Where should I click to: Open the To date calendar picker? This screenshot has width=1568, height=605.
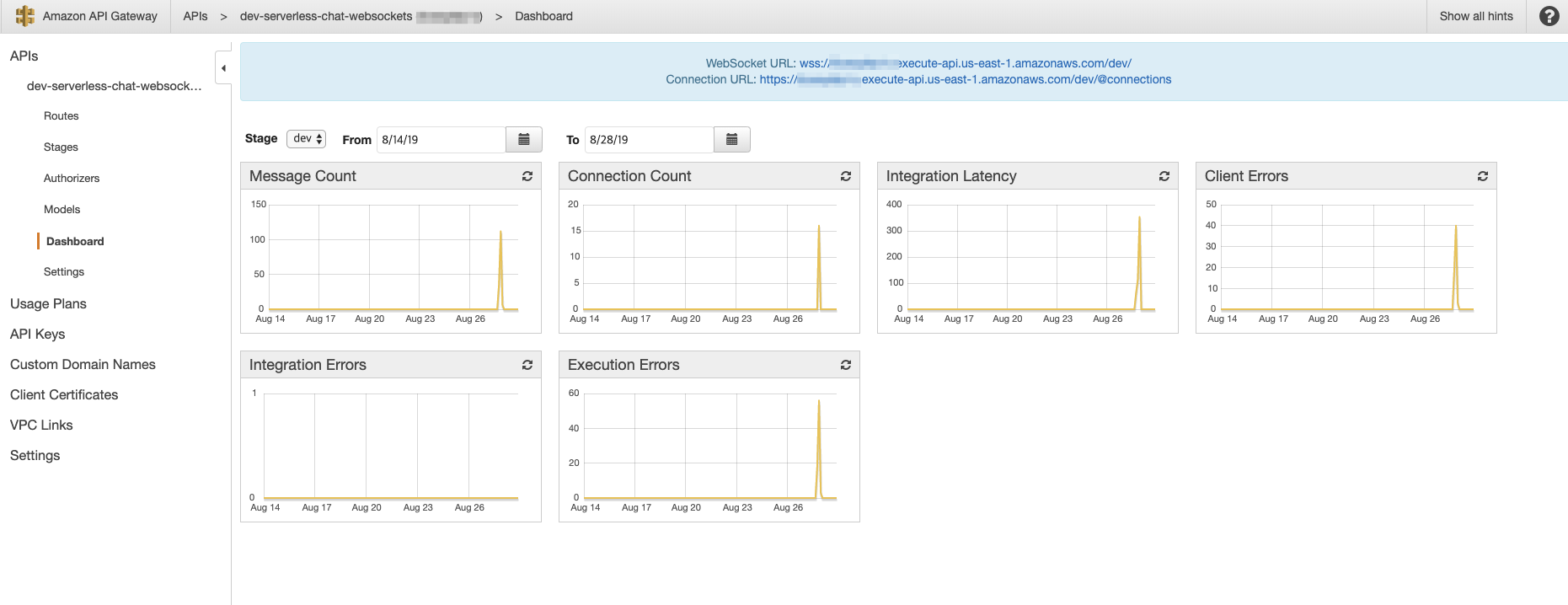click(x=732, y=139)
